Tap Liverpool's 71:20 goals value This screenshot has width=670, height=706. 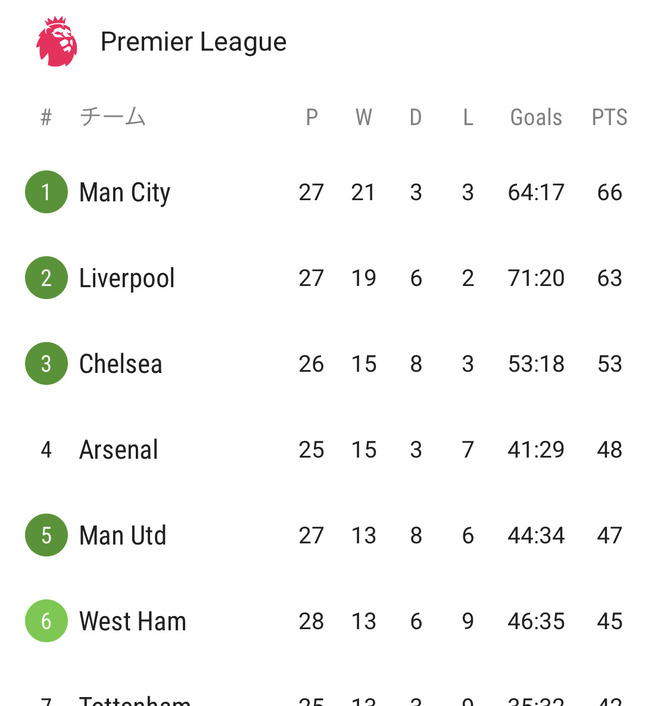tap(536, 278)
